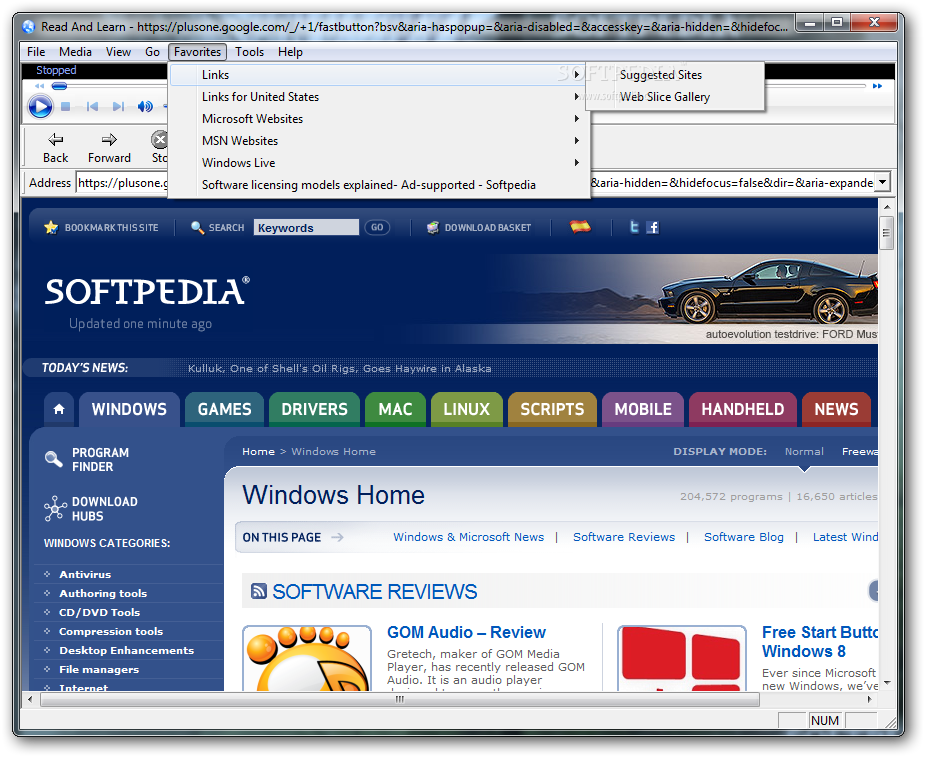Viewport: 925px width, 757px height.
Task: Stop page loading with the gray X button
Action: (159, 140)
